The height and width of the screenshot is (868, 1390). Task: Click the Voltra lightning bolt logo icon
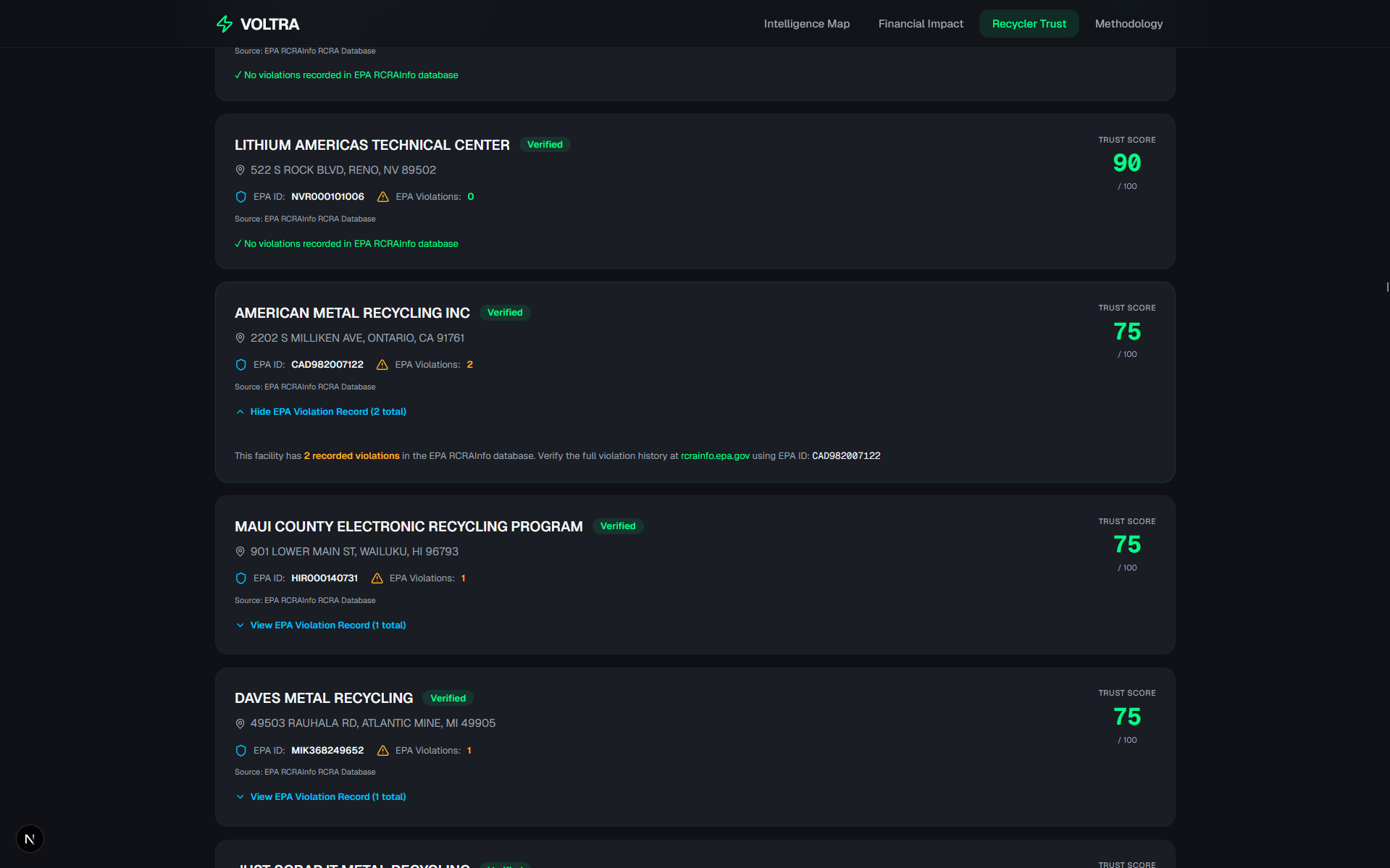tap(225, 24)
